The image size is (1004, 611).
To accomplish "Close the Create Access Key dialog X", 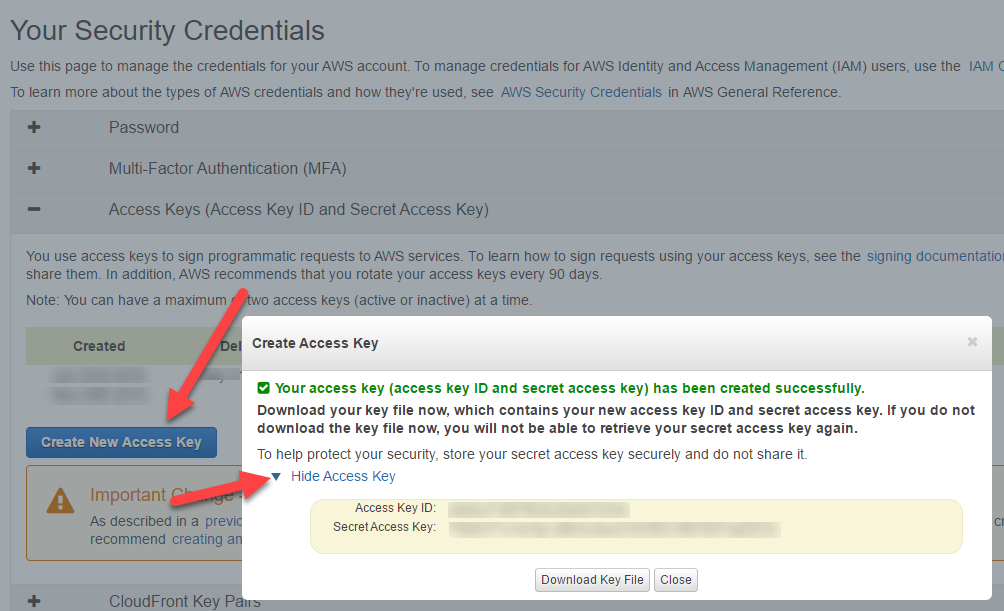I will (972, 342).
